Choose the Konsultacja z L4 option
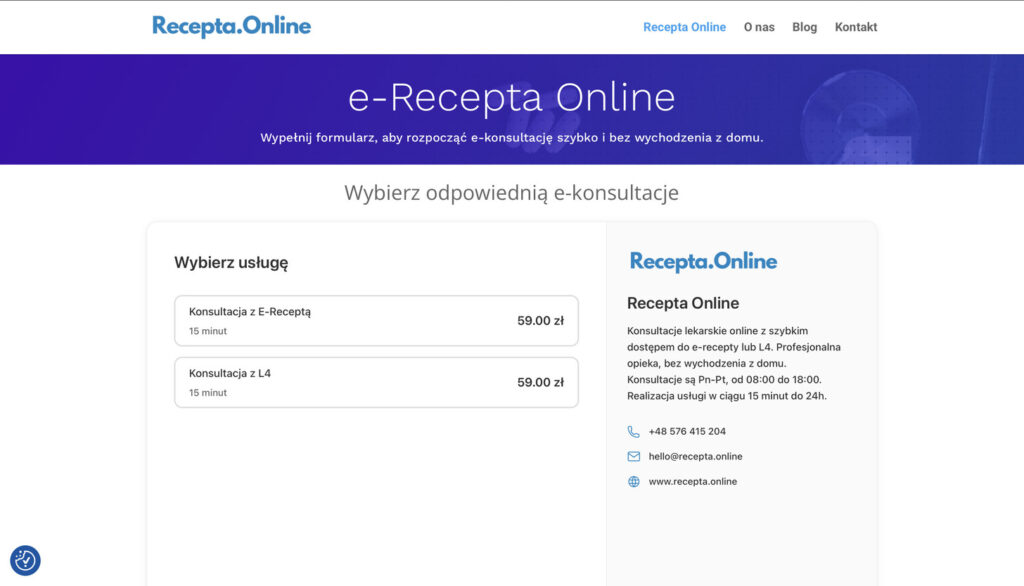 [x=376, y=382]
